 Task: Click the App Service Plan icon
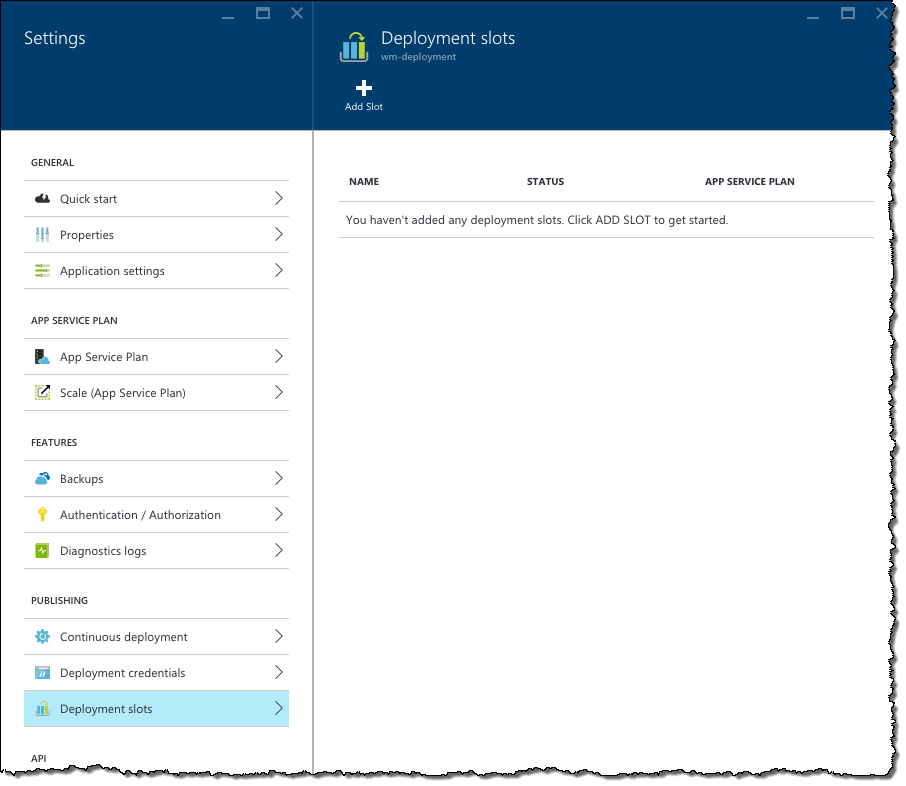pyautogui.click(x=42, y=358)
